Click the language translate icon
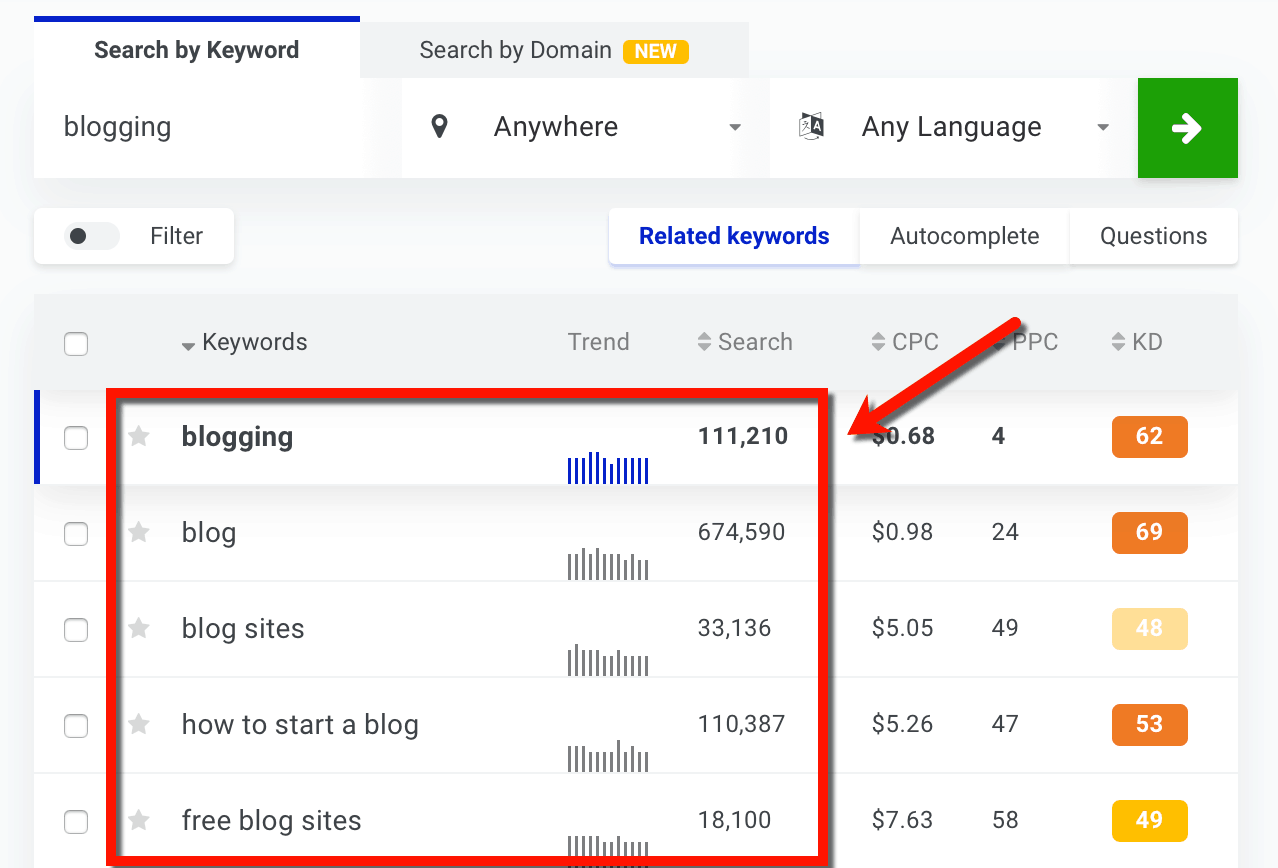 [x=811, y=127]
